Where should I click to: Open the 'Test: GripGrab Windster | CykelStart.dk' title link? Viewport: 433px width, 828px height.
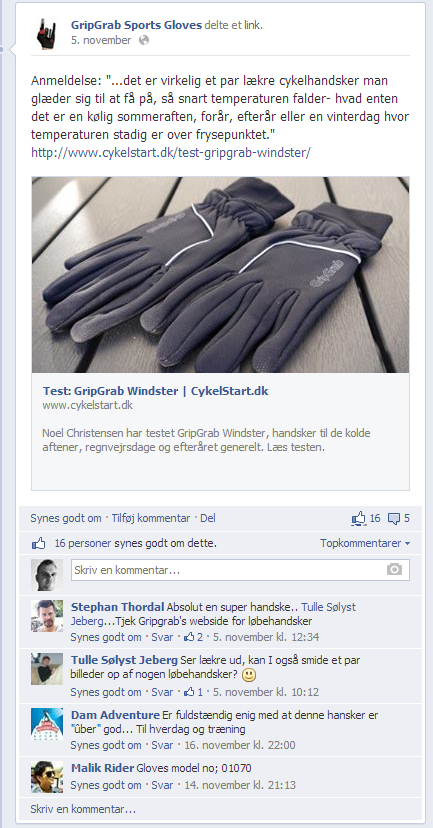coord(156,391)
